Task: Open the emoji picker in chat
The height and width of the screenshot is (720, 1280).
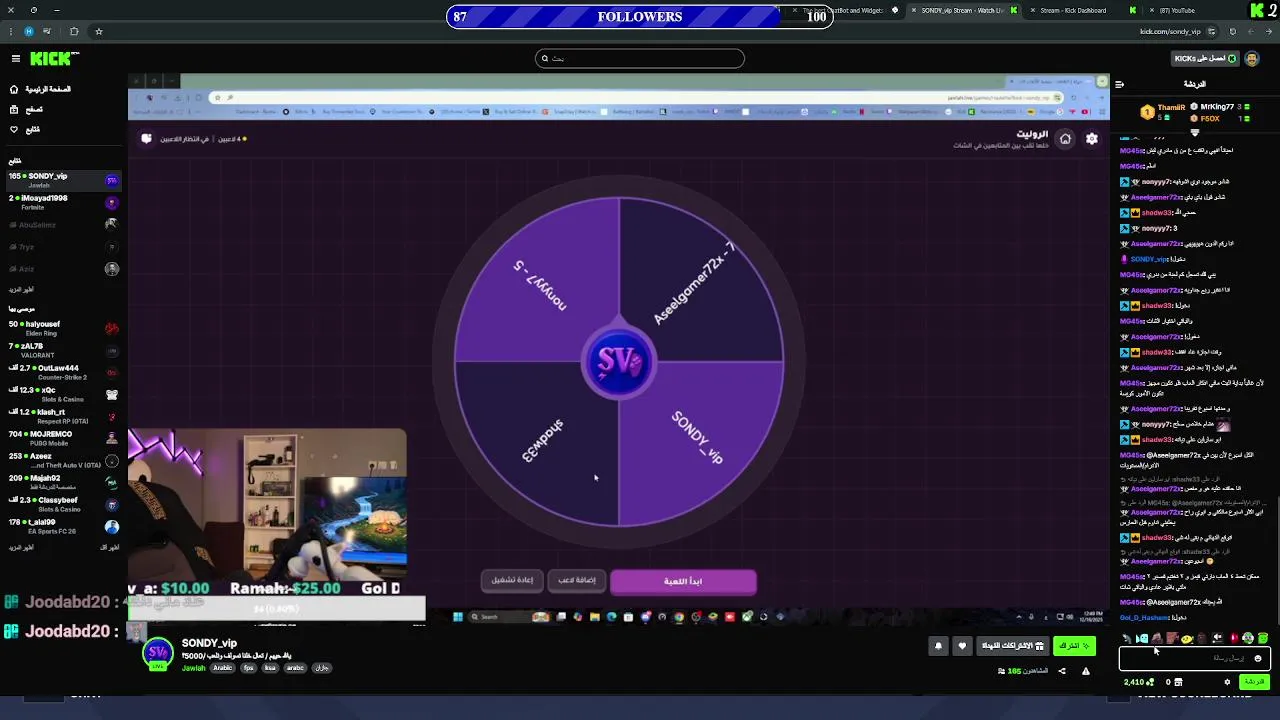Action: click(x=1258, y=658)
